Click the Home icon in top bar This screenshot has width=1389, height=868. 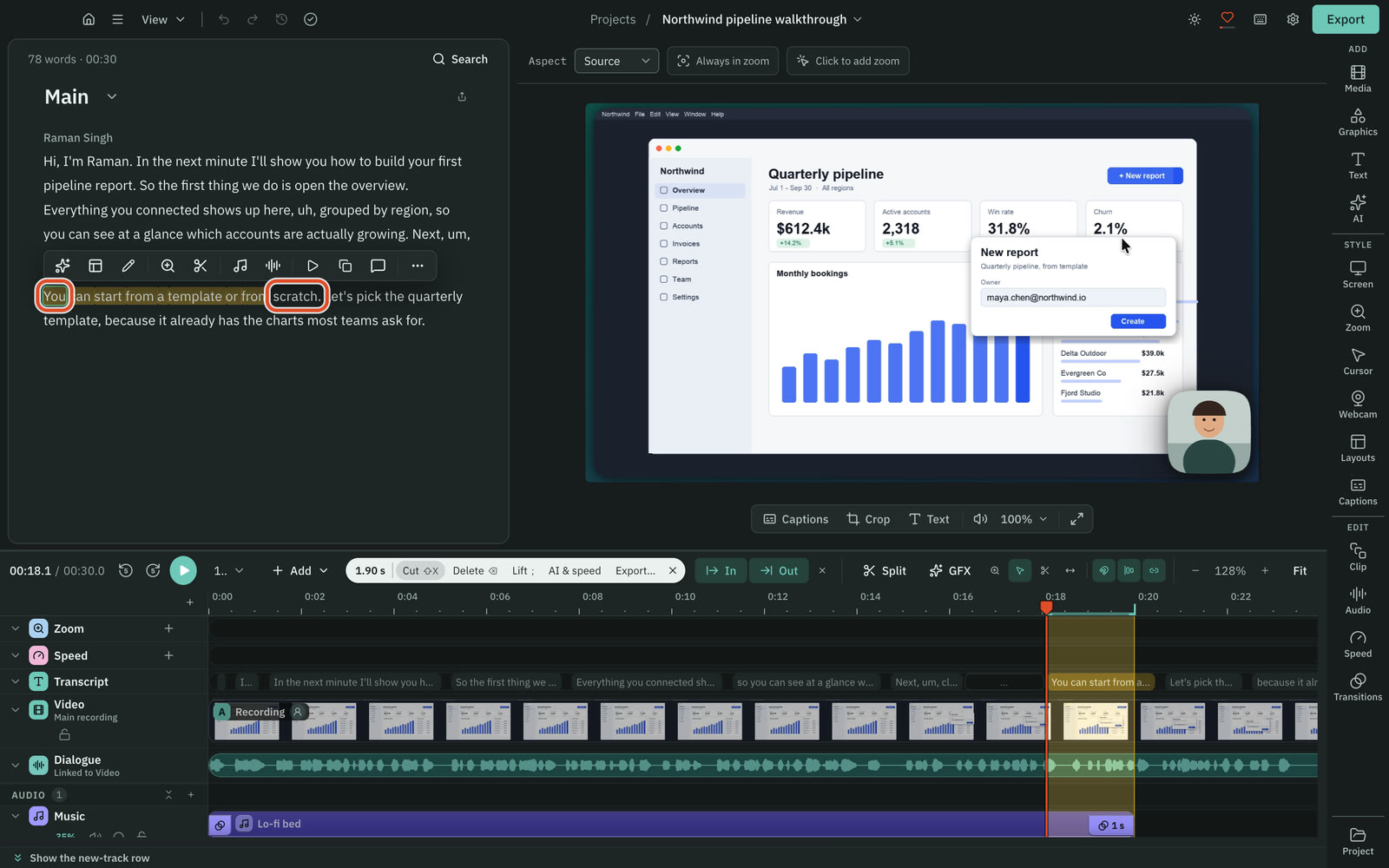89,19
